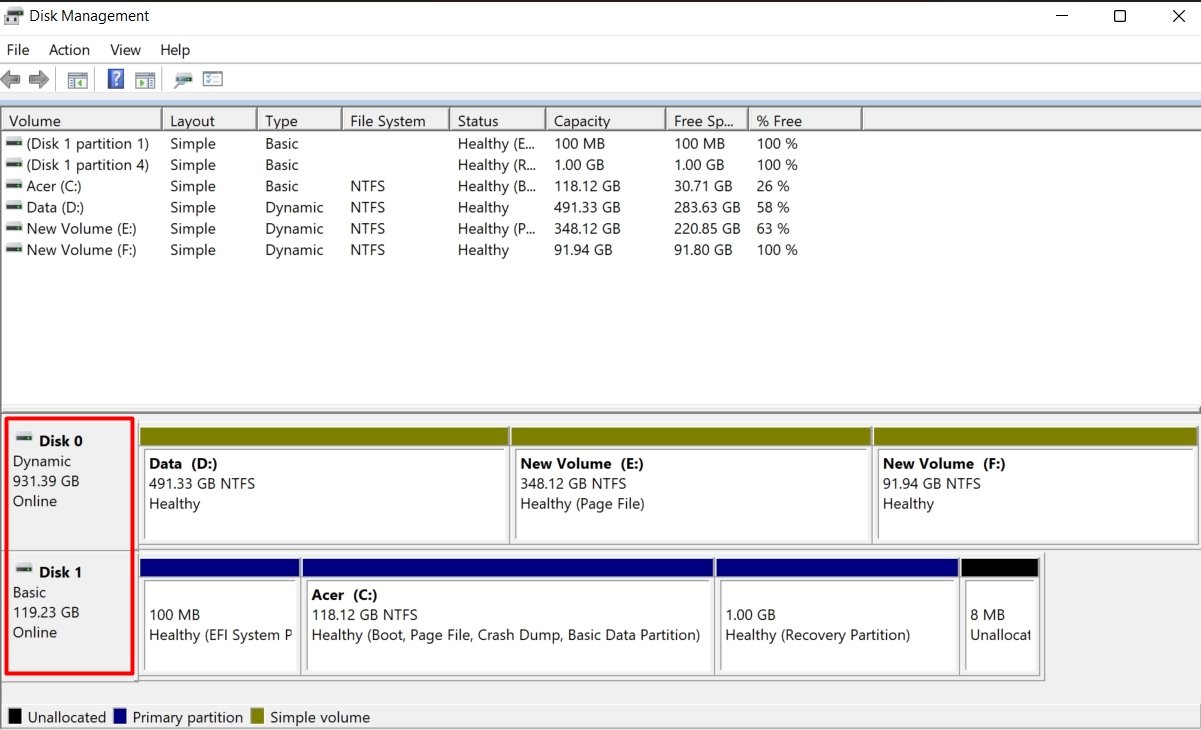Click the "91.80 GB" free space cell

(703, 250)
